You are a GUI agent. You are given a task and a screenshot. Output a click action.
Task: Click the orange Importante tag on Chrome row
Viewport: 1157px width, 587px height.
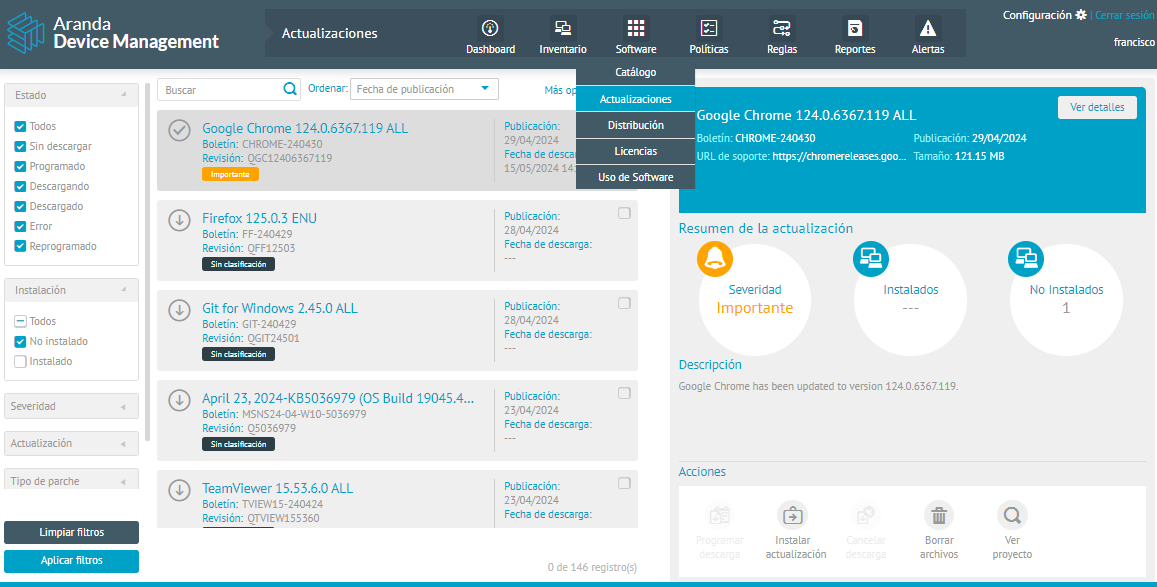[x=230, y=174]
